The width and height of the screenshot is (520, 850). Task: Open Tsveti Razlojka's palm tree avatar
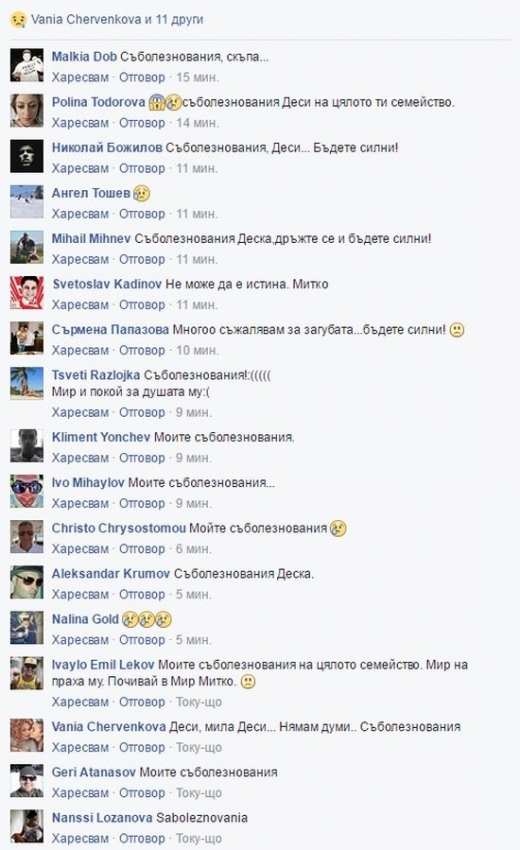(x=27, y=384)
